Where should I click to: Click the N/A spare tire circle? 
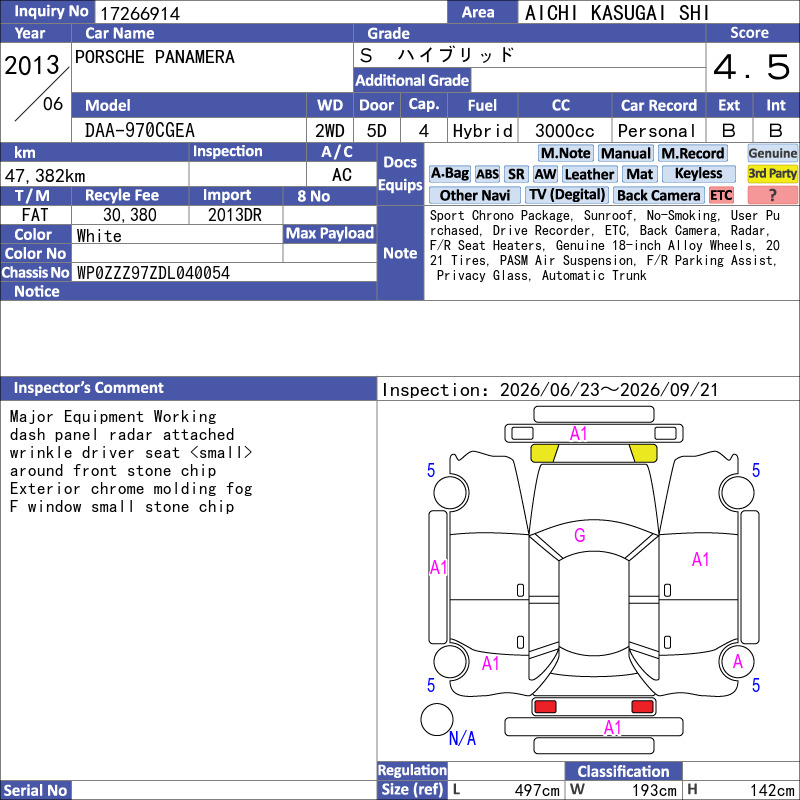437,719
